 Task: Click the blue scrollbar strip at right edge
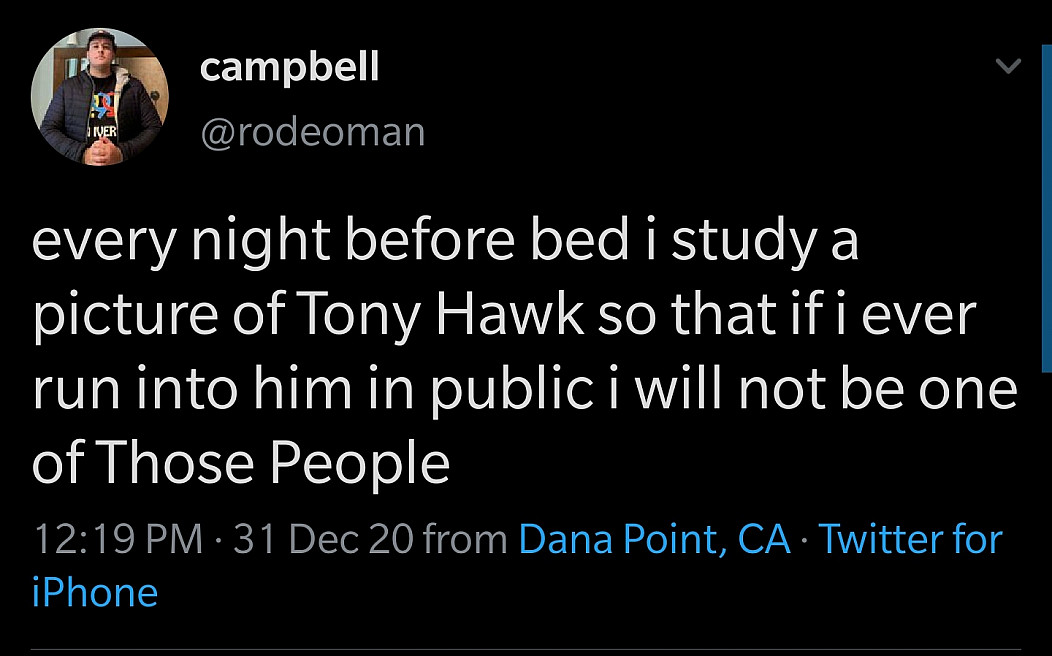[1046, 200]
